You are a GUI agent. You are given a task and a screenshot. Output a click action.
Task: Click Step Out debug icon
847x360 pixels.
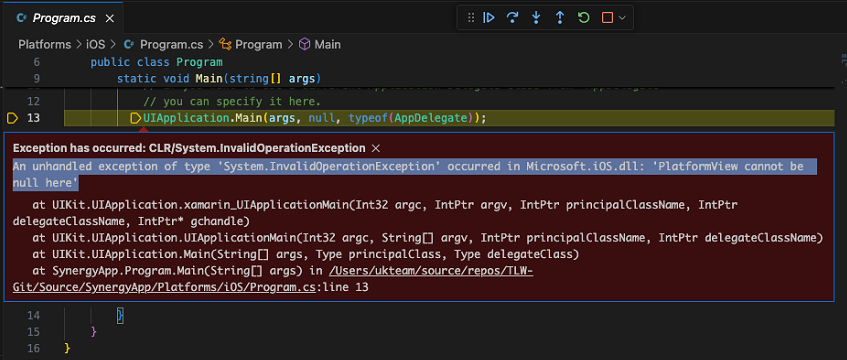(560, 18)
